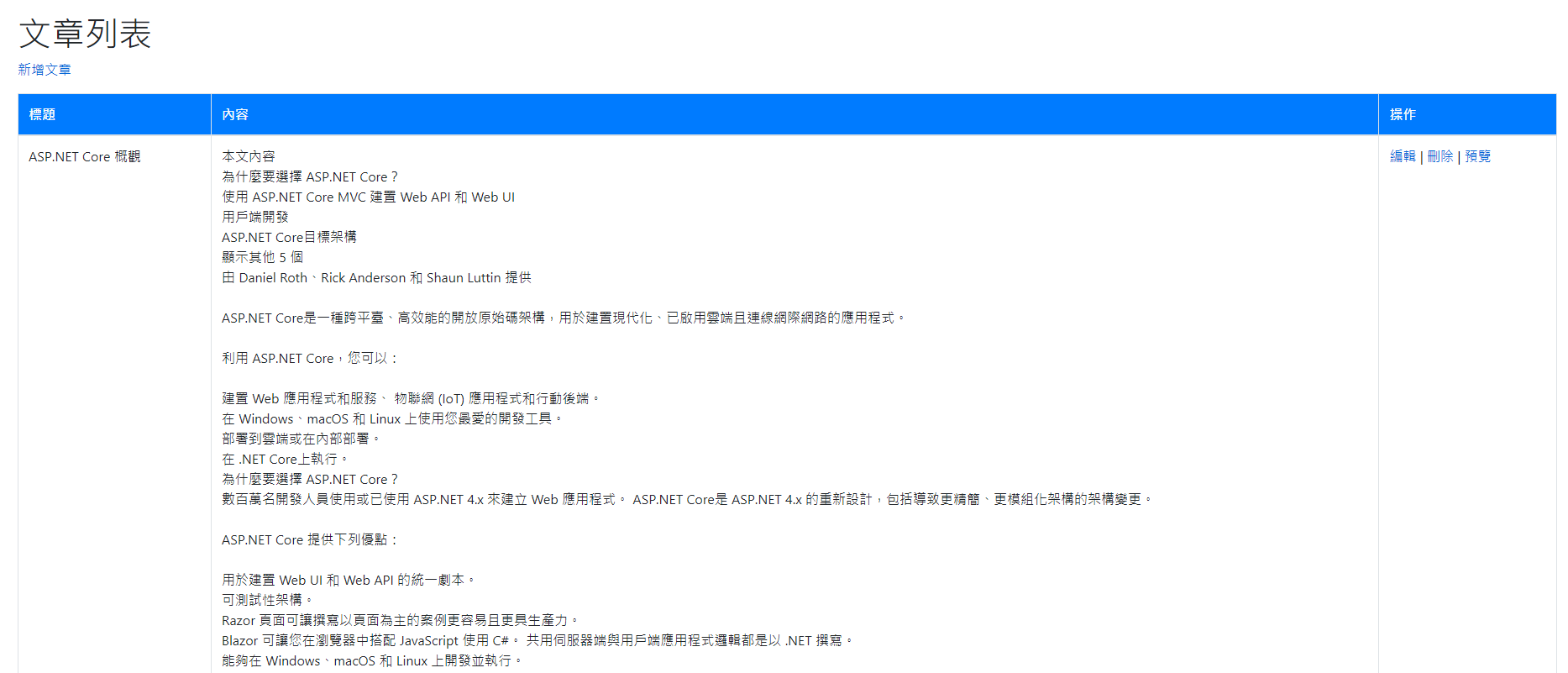Open 編輯 for the ASP.NET Core article
This screenshot has height=673, width=1568.
(1402, 156)
